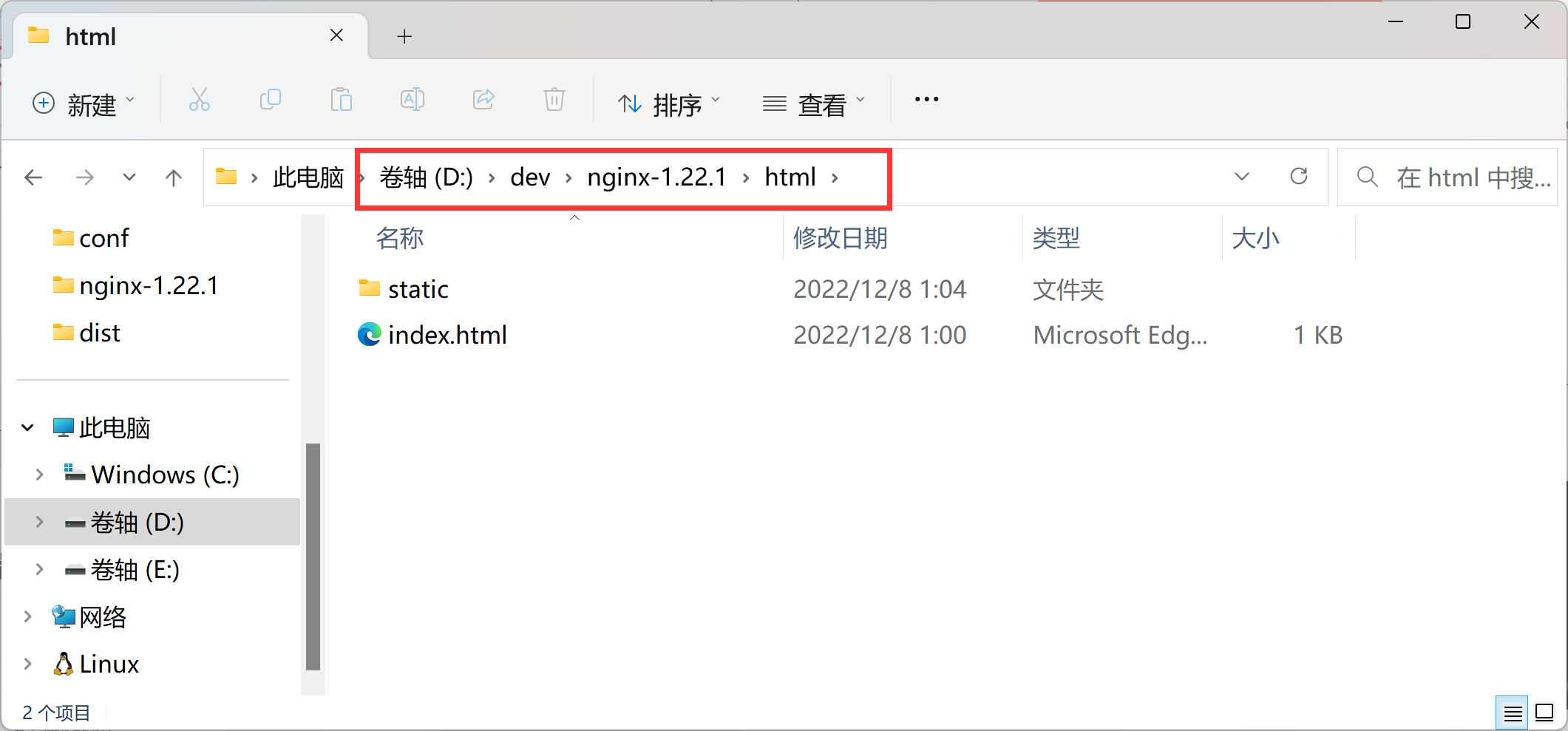Image resolution: width=1568 pixels, height=731 pixels.
Task: Click the Share icon
Action: click(483, 100)
